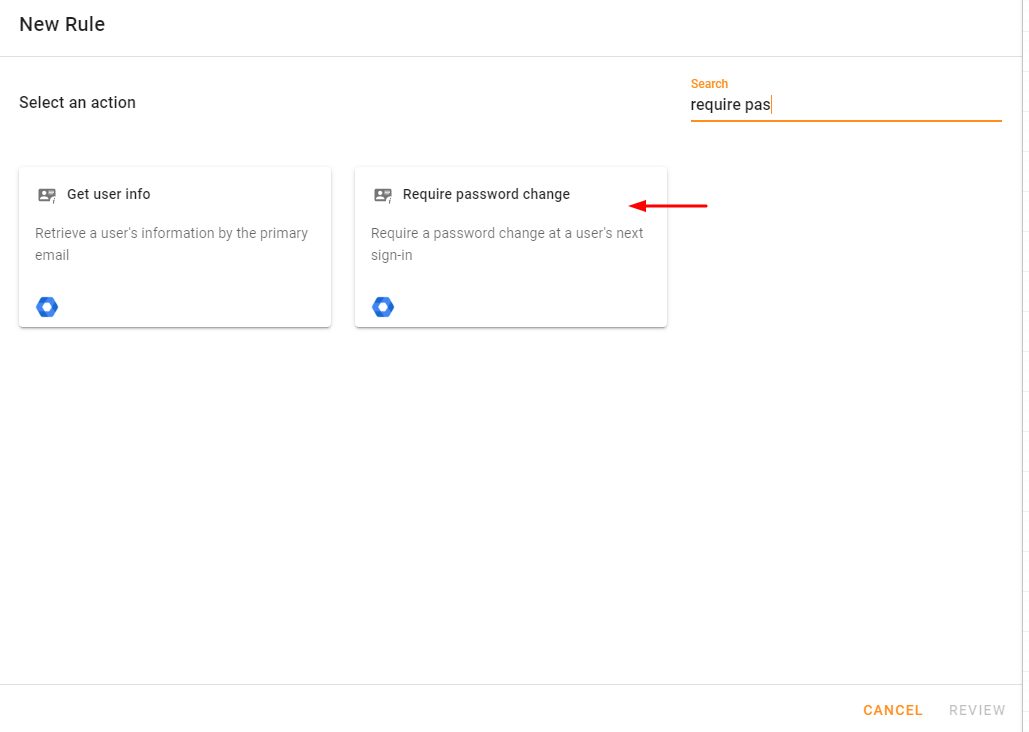Viewport: 1029px width, 732px height.
Task: Click the description 'Retrieve a user's information by the primary email'
Action: pos(171,244)
